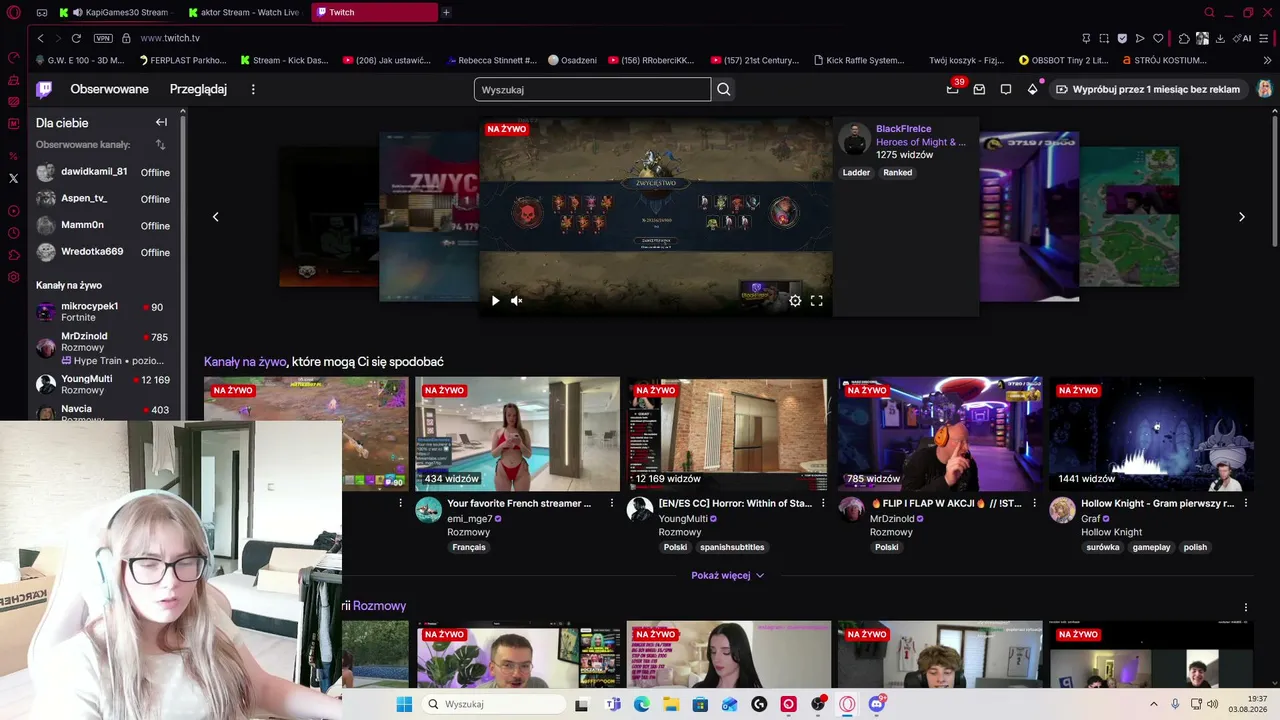Open Twitch top navigation more options menu
This screenshot has width=1280, height=720.
[253, 89]
